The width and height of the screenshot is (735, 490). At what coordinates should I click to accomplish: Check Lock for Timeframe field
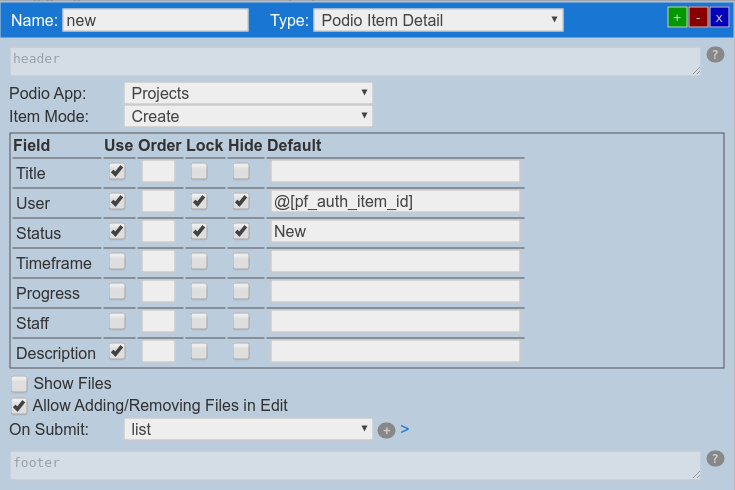[199, 261]
